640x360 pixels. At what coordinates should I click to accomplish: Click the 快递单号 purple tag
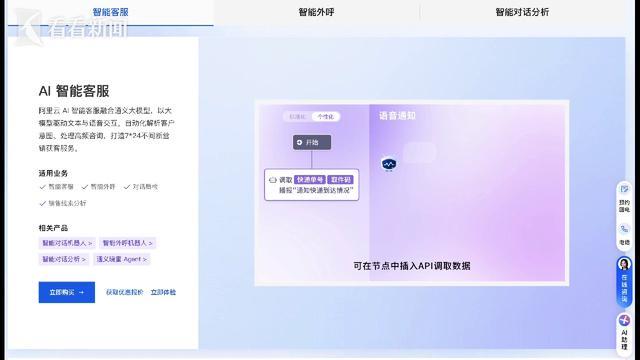coord(309,180)
